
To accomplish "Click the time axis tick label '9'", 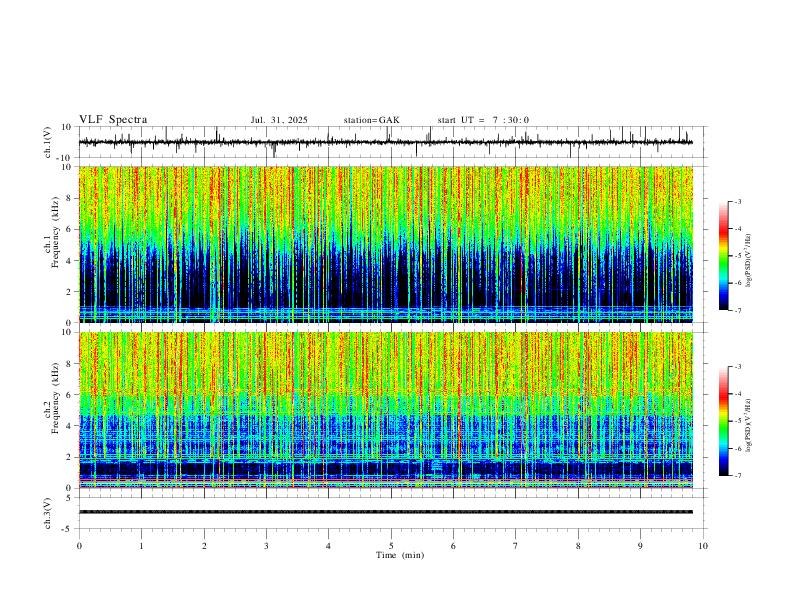I will 640,546.
